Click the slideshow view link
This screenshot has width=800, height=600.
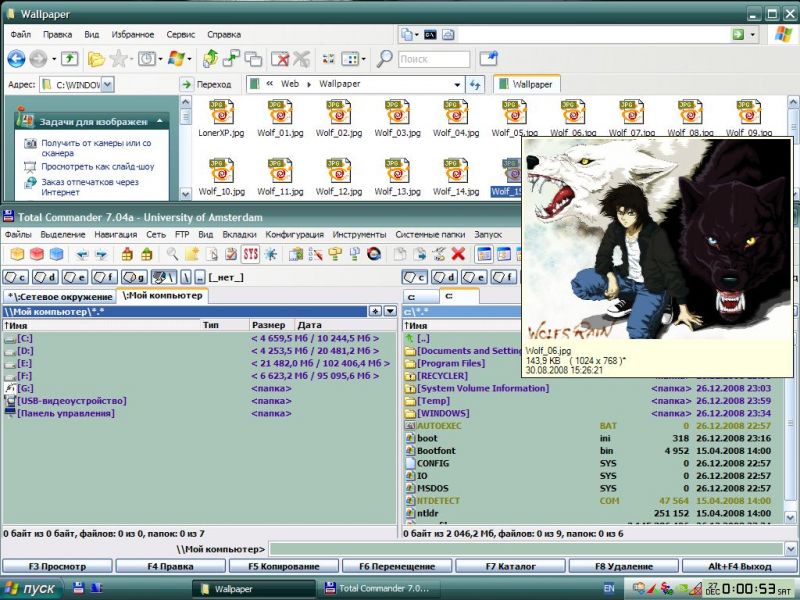pos(98,167)
